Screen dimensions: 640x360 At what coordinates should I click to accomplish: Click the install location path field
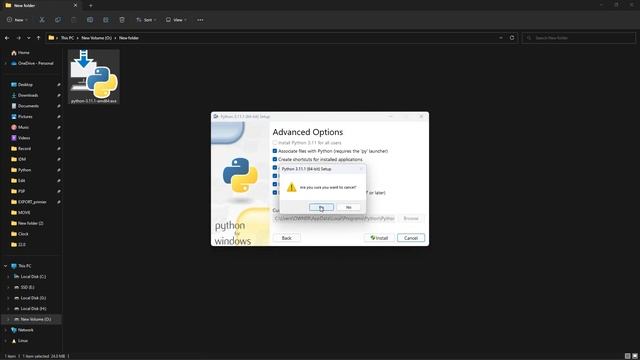click(x=334, y=218)
